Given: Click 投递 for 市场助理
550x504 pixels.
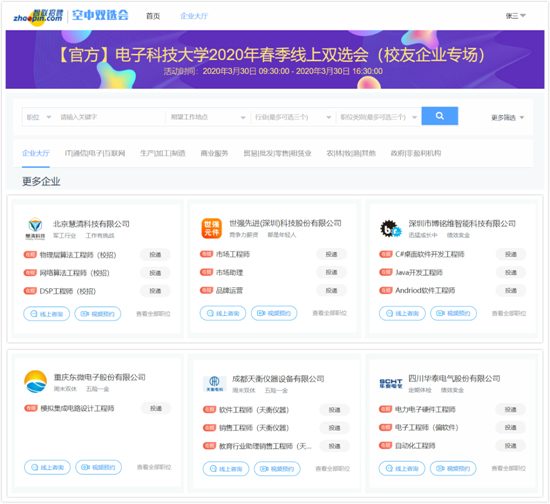Looking at the screenshot, I should point(331,272).
